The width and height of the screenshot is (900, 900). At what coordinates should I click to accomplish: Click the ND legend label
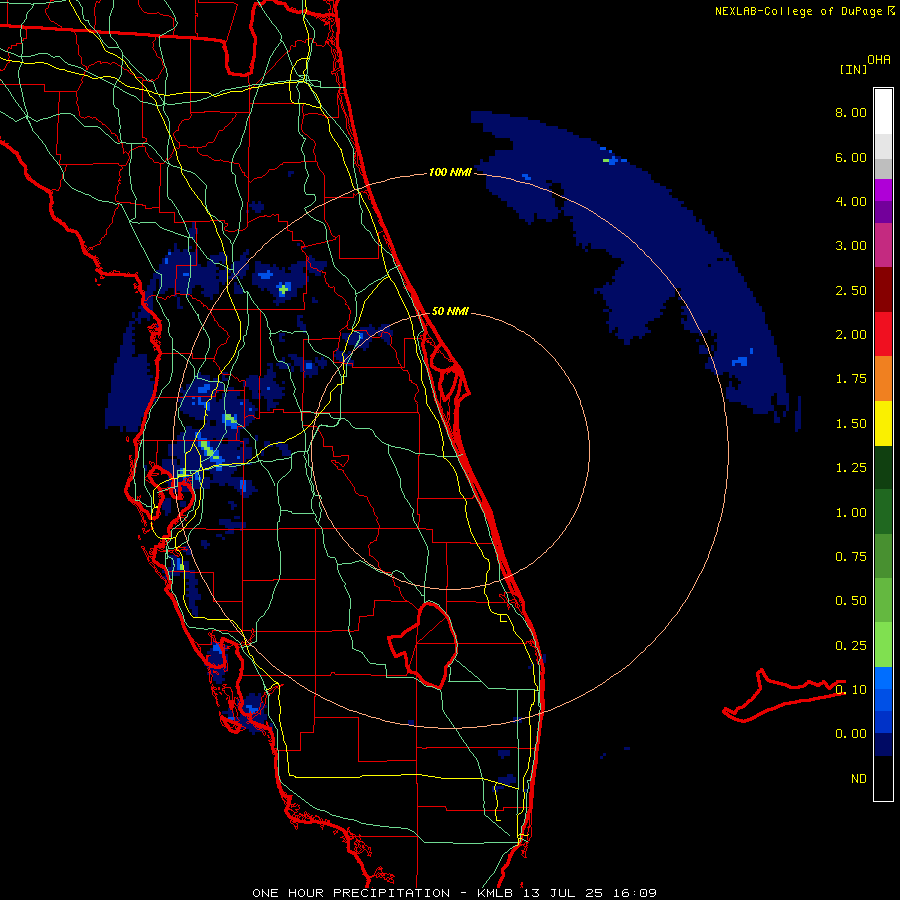click(859, 779)
